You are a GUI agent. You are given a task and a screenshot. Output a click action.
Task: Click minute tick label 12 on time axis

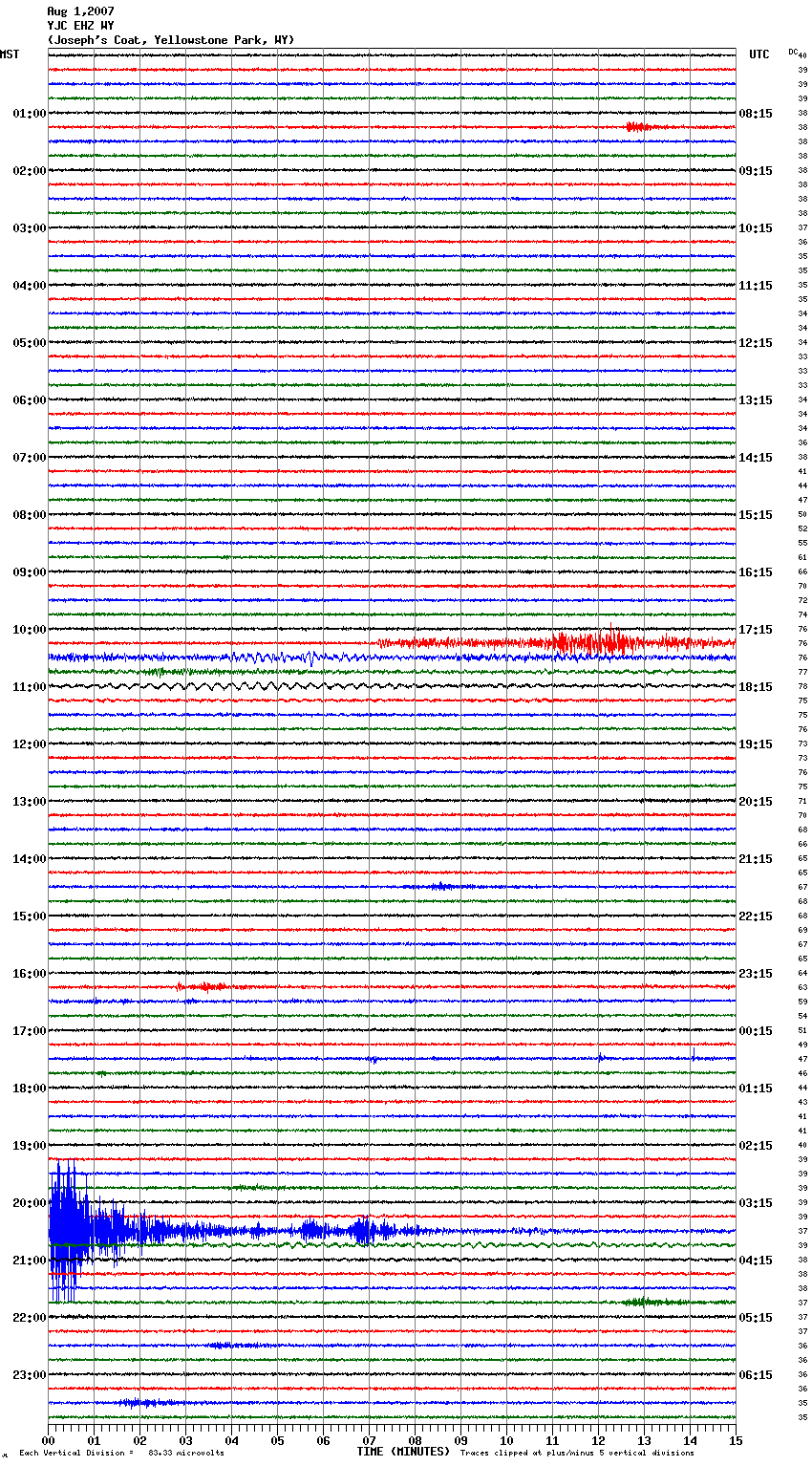pyautogui.click(x=598, y=1440)
